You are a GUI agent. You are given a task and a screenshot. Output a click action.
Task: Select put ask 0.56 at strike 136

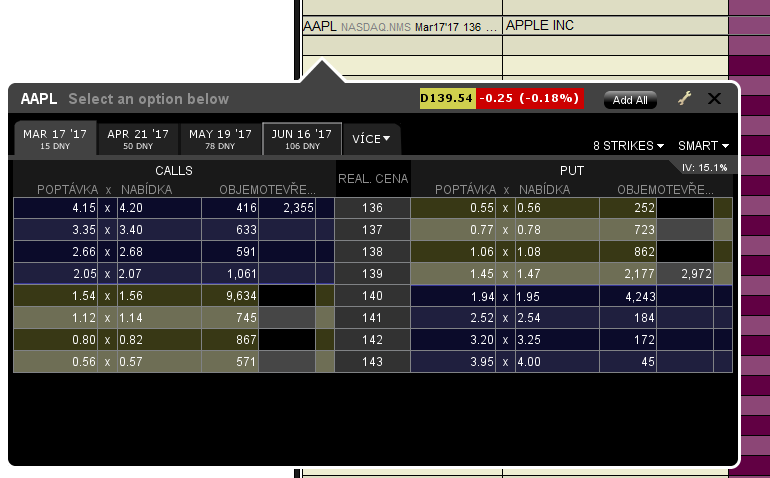(x=557, y=208)
